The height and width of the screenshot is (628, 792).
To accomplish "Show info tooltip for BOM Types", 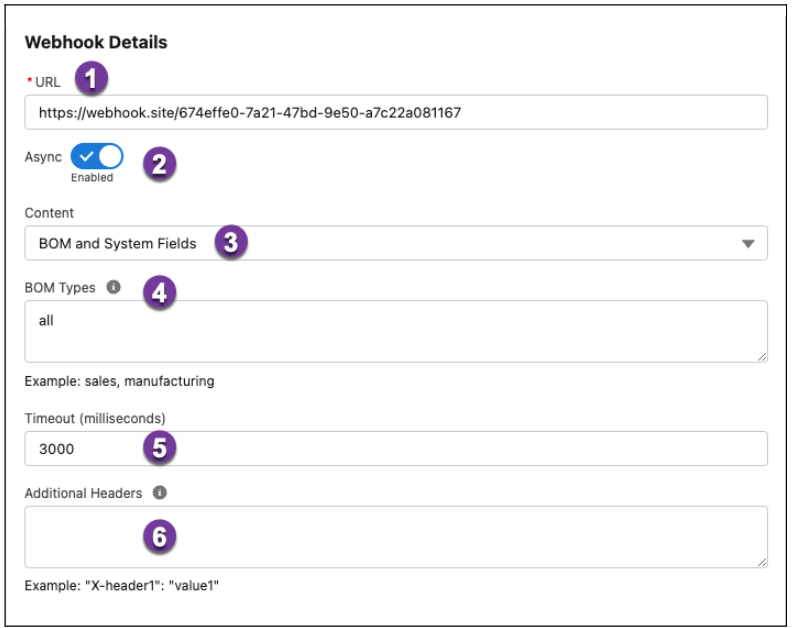I will tap(114, 287).
